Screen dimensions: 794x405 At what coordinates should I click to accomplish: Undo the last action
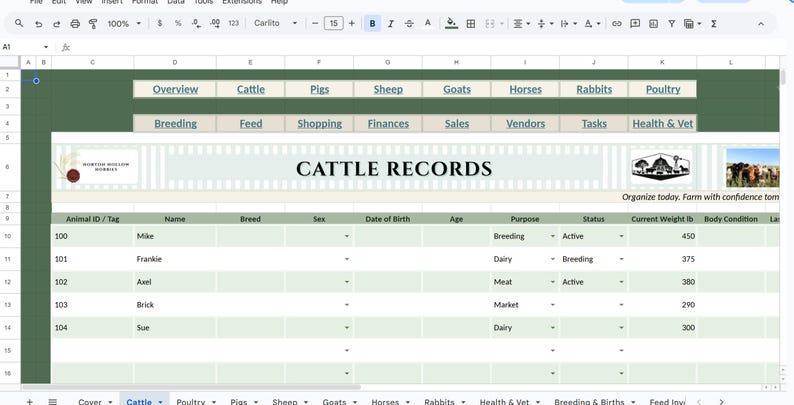click(38, 23)
